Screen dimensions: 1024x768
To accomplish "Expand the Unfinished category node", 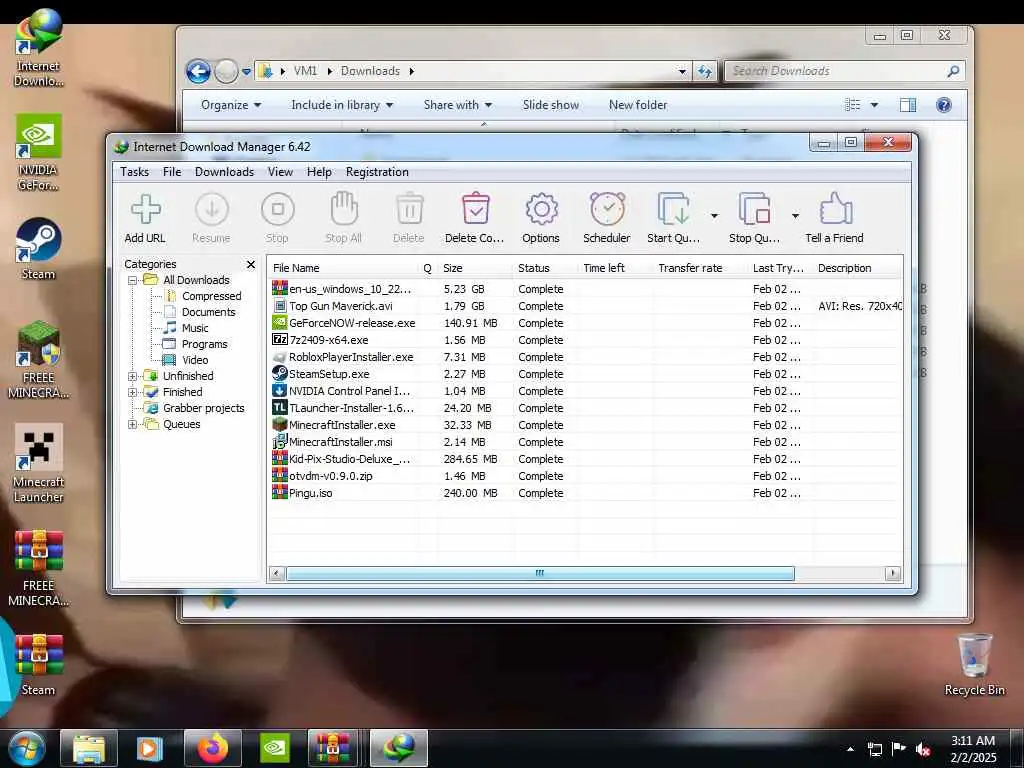I will coord(133,376).
